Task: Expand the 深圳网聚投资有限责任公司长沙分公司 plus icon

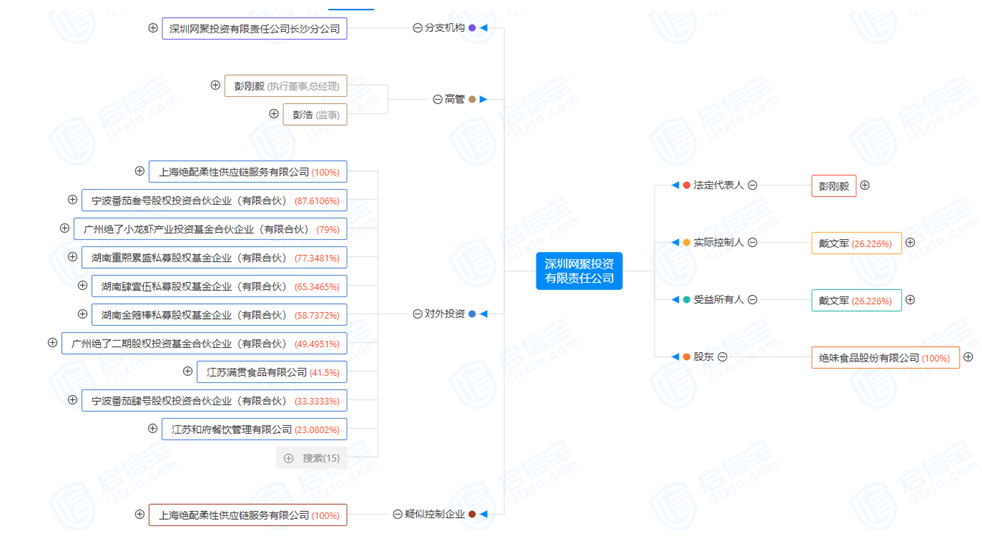Action: 153,28
